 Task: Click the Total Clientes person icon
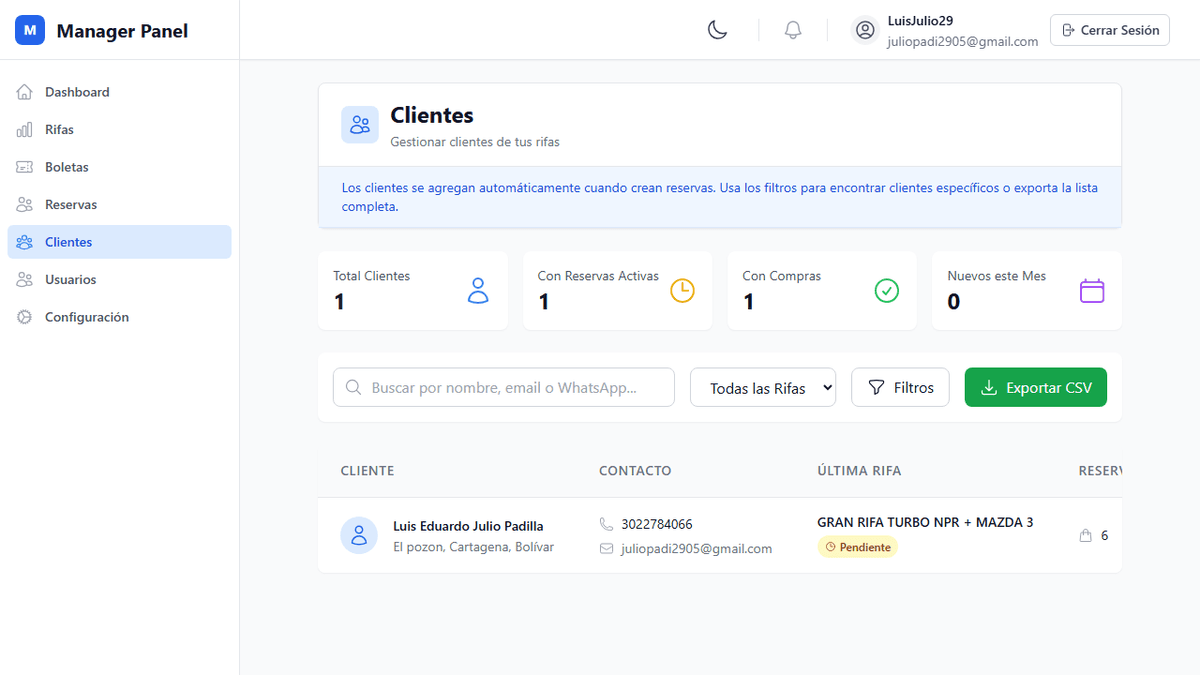(478, 291)
